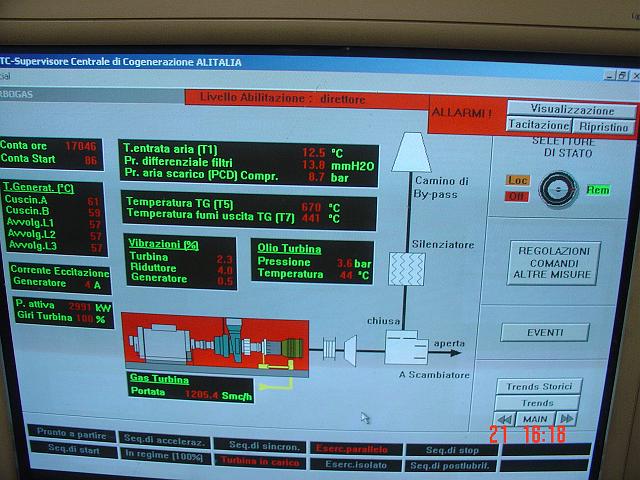Viewport: 640px width, 480px height.
Task: Click the Pronto a partire status
Action: 72,434
